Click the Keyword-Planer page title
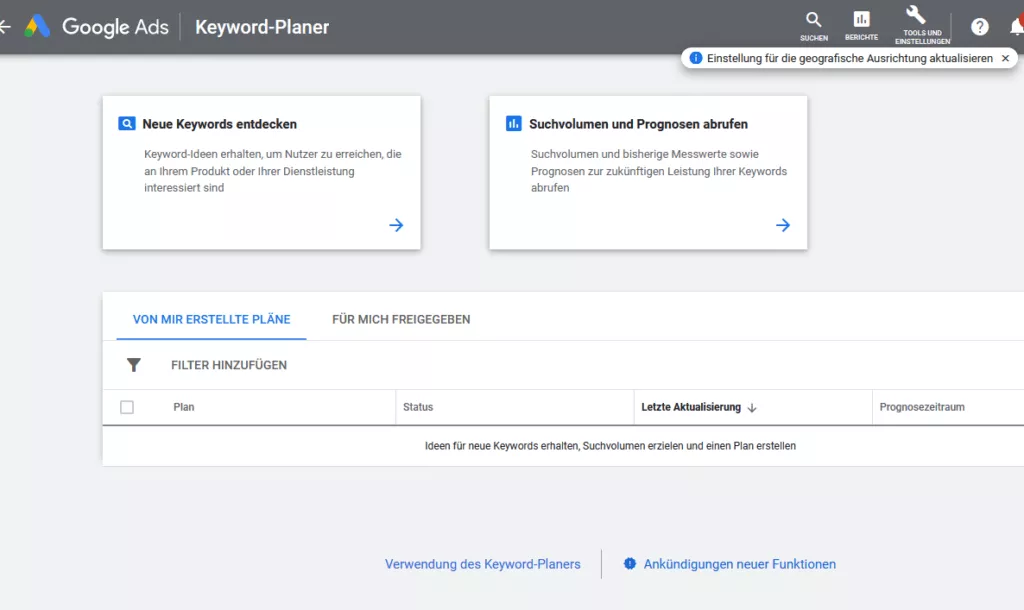The height and width of the screenshot is (610, 1024). point(262,27)
